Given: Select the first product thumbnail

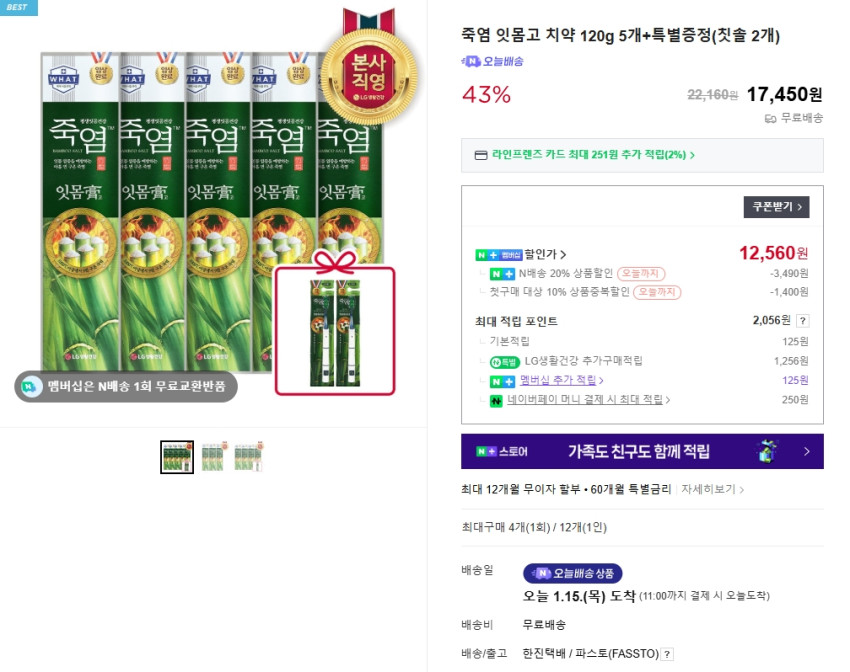Looking at the screenshot, I should (177, 457).
